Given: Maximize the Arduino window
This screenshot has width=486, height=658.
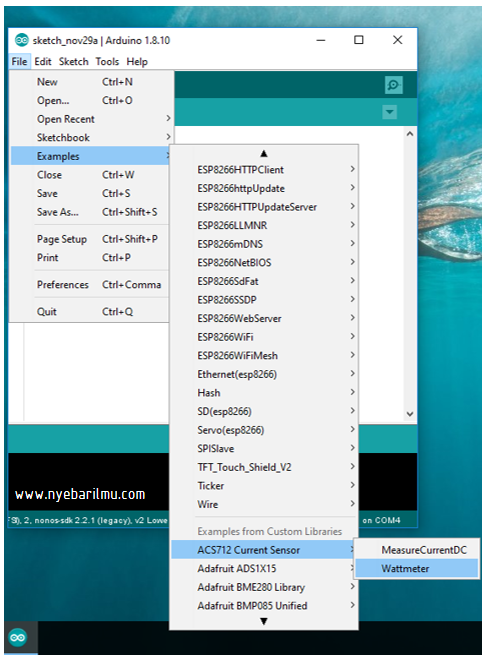Looking at the screenshot, I should (359, 40).
